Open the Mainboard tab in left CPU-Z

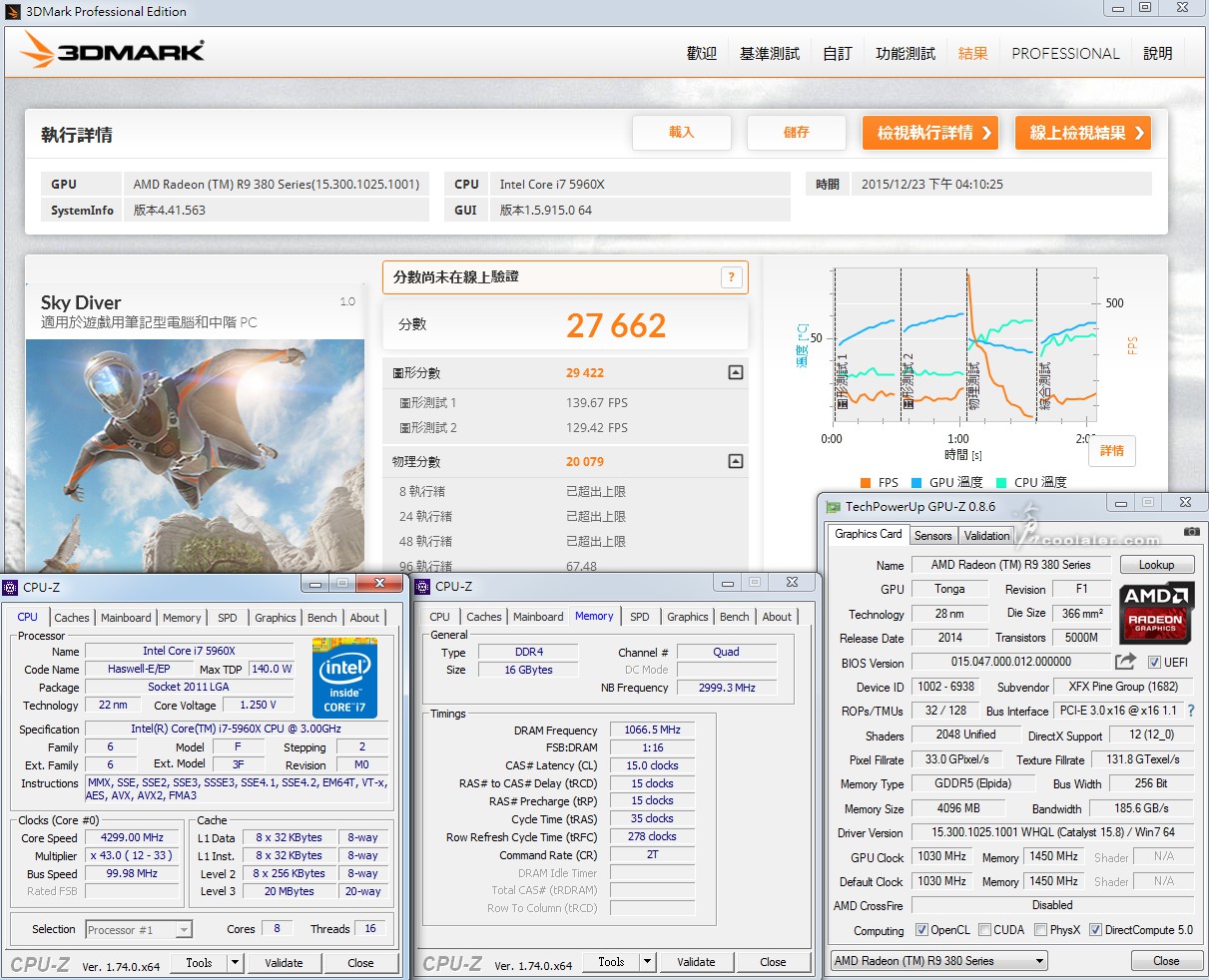126,618
